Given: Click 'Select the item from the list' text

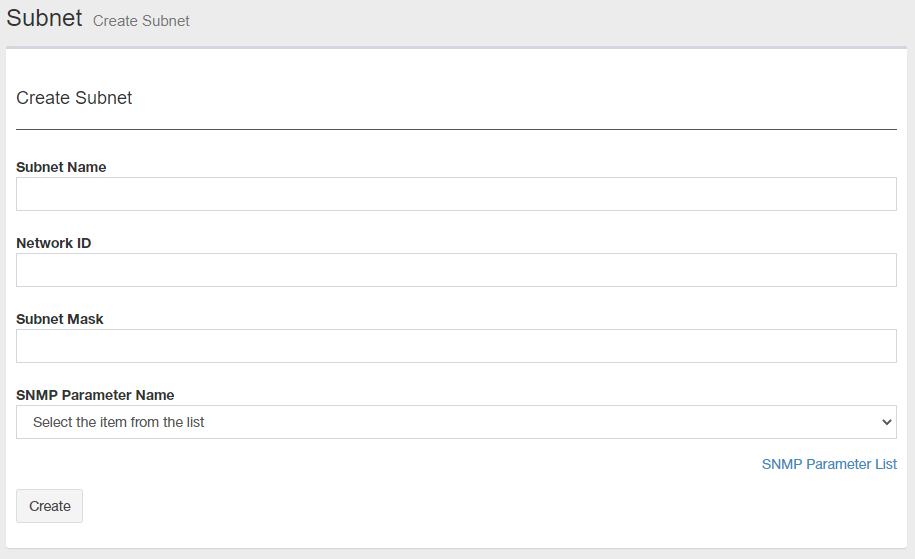Looking at the screenshot, I should (119, 422).
